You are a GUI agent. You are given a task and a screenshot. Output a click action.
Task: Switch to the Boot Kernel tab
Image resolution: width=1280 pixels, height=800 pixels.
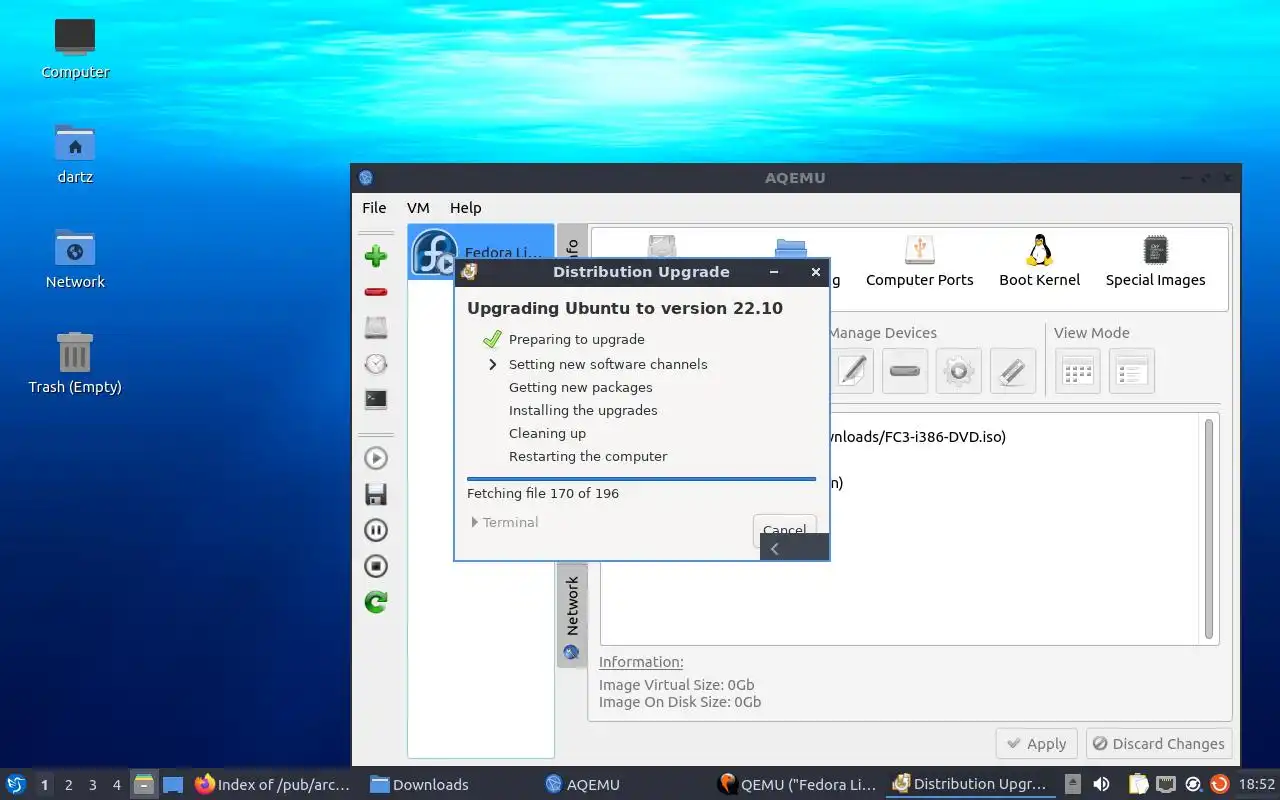click(1039, 262)
